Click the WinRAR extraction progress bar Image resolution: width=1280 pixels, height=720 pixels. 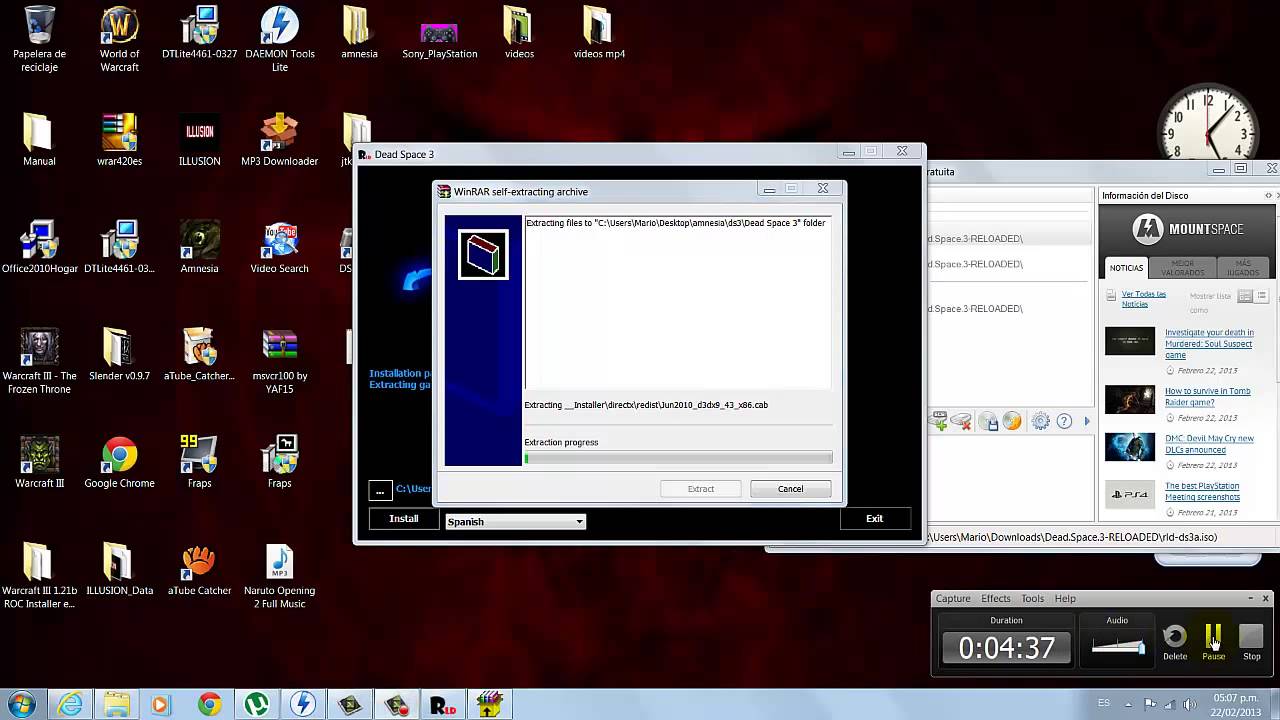coord(678,458)
